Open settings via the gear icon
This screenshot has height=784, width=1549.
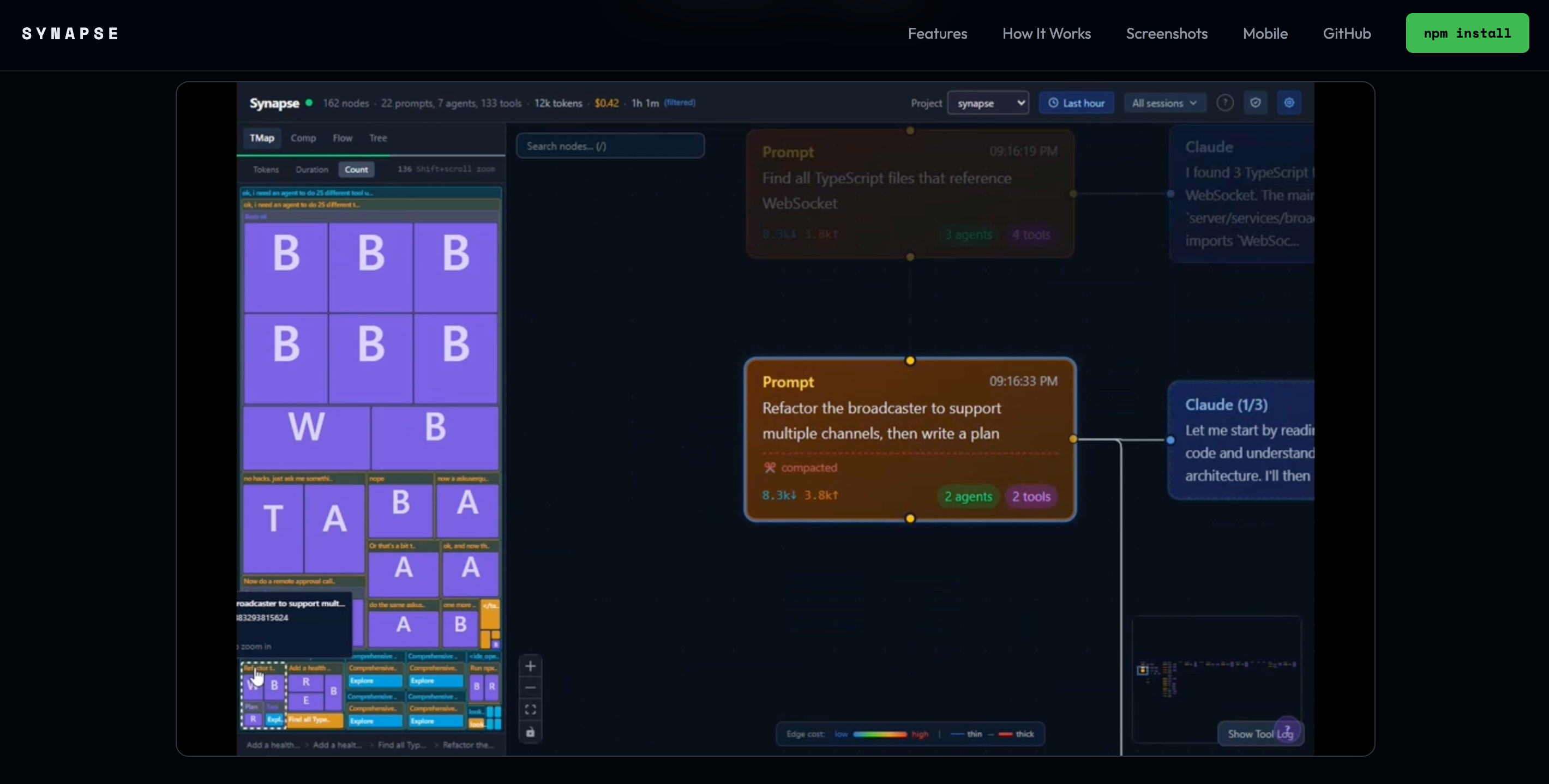(x=1289, y=103)
